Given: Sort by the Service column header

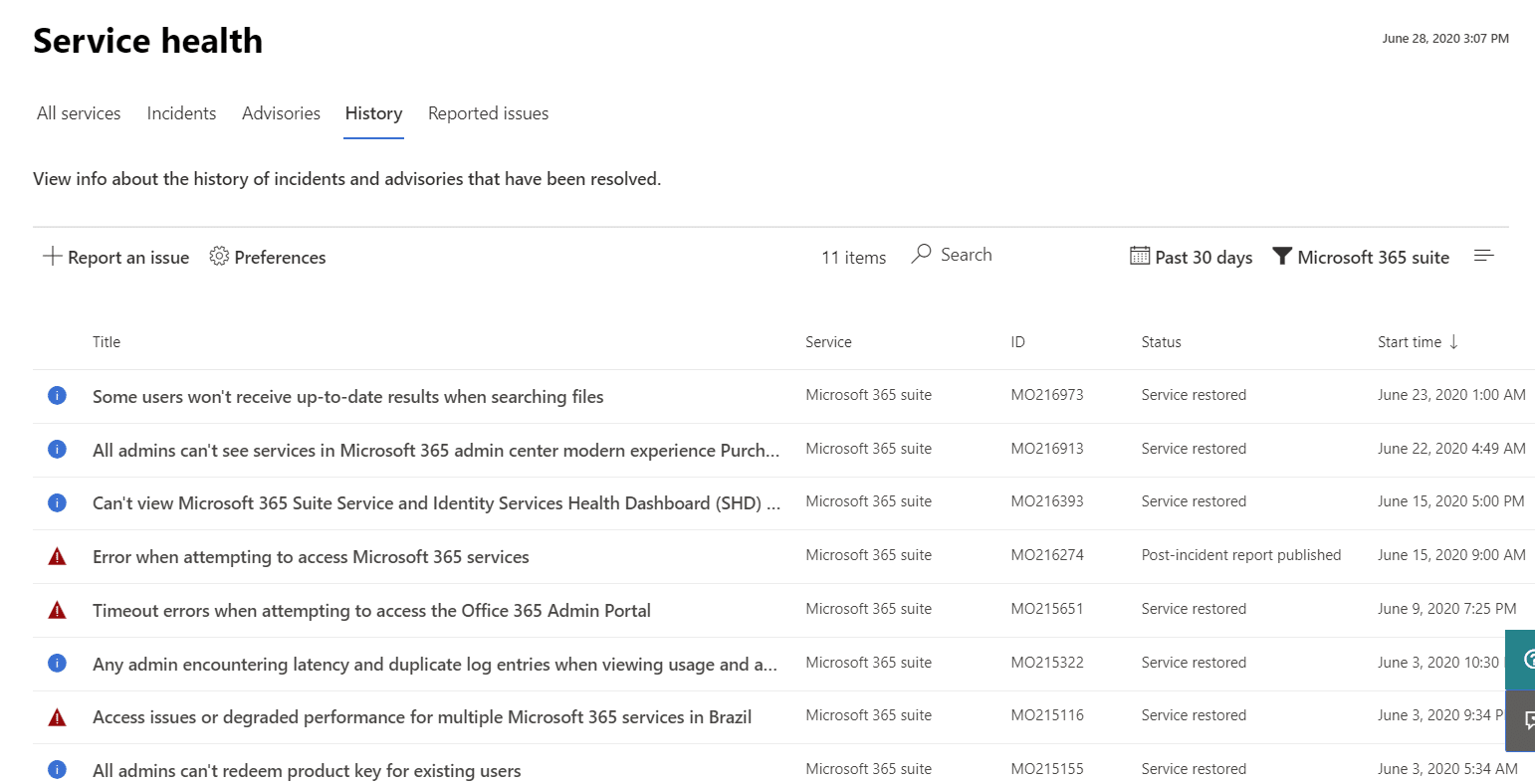Looking at the screenshot, I should pos(828,341).
